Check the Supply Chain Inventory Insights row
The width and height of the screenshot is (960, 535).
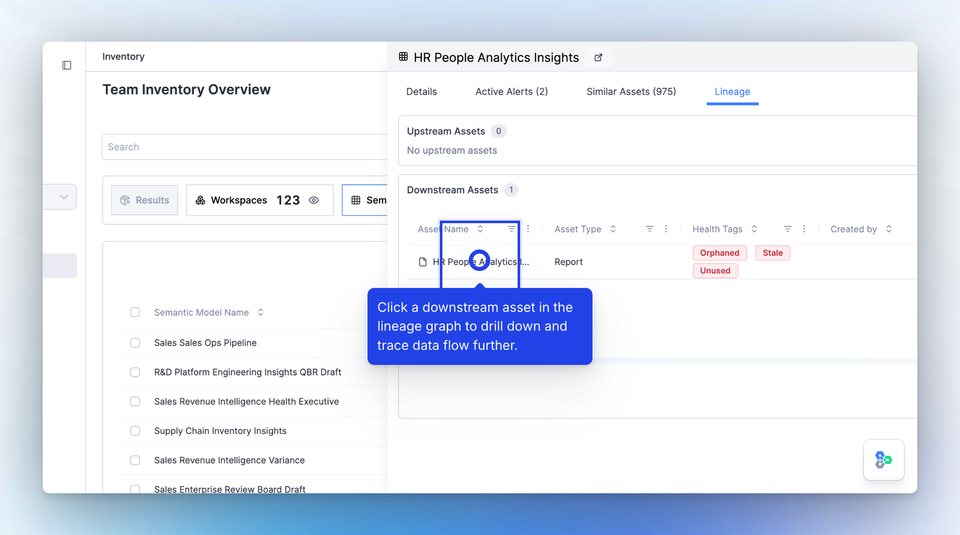tap(135, 431)
